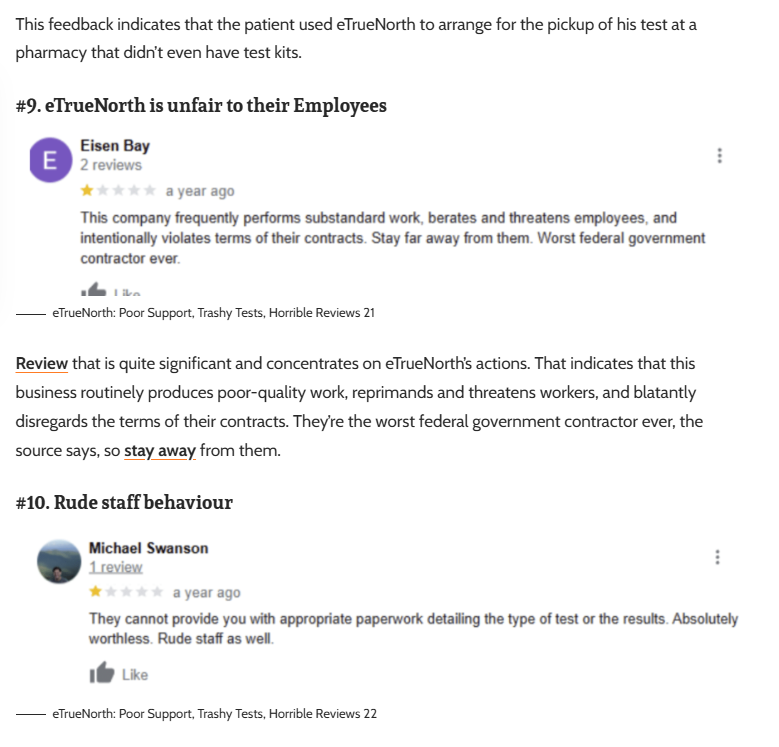
Task: Click the star rating on Michael Swanson review
Action: (126, 592)
